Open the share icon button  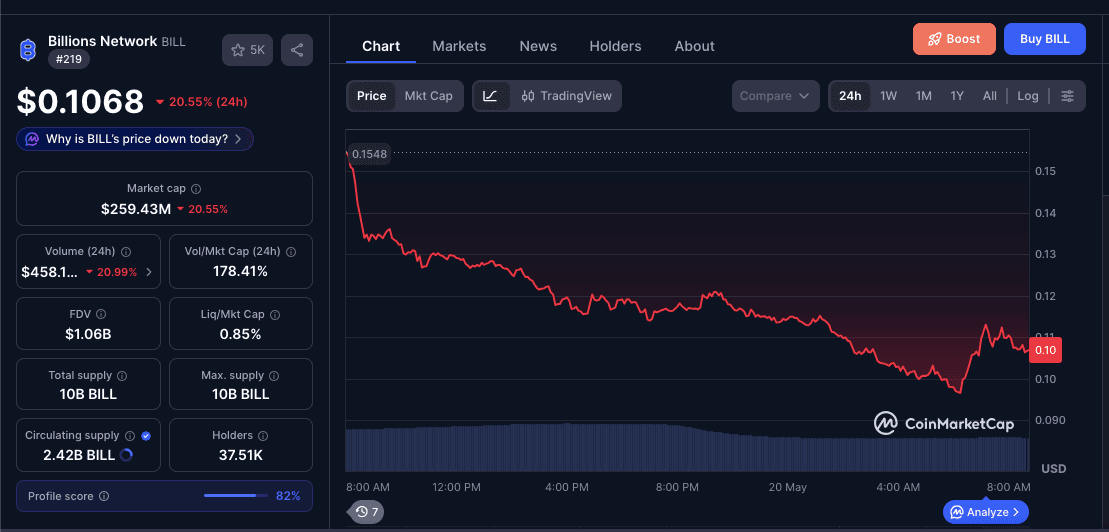click(297, 50)
